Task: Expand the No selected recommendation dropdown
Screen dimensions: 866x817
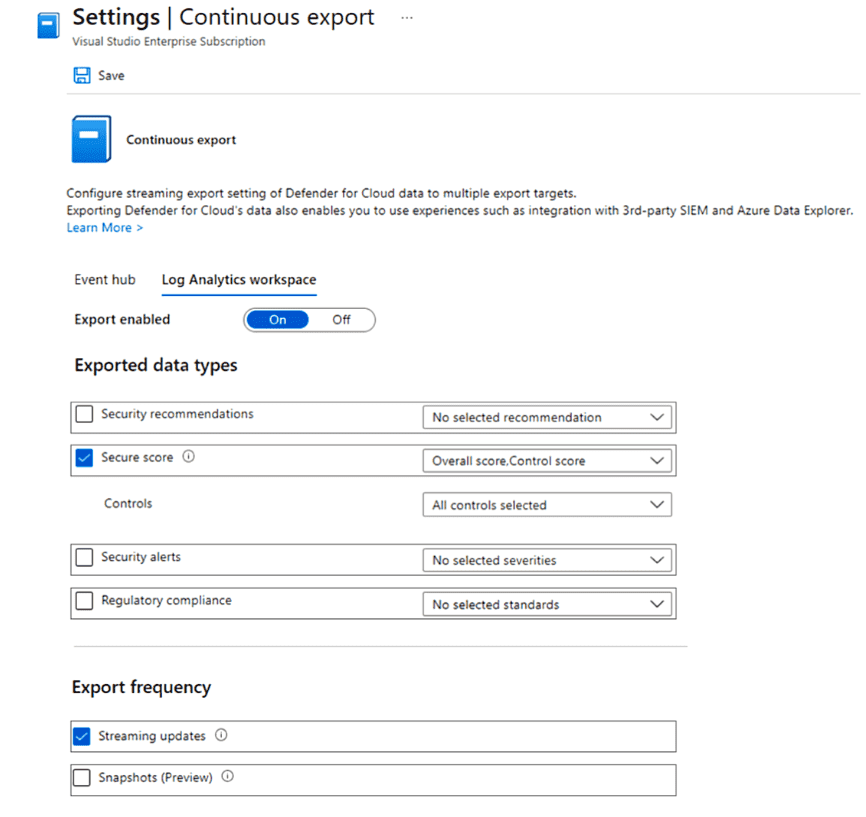Action: tap(547, 417)
